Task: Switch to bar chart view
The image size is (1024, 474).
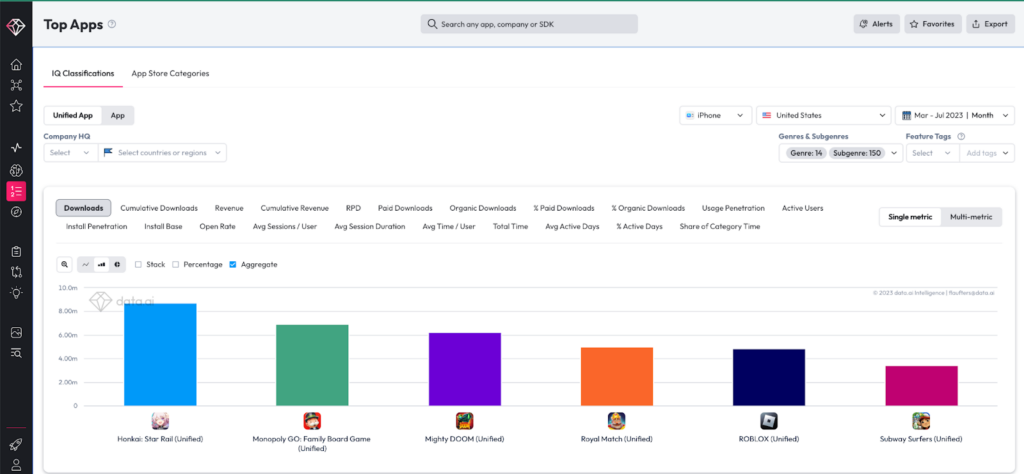Action: pos(101,264)
